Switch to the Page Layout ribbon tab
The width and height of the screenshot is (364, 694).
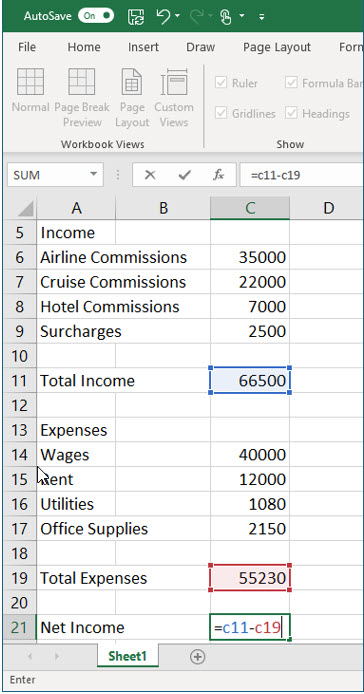(277, 47)
